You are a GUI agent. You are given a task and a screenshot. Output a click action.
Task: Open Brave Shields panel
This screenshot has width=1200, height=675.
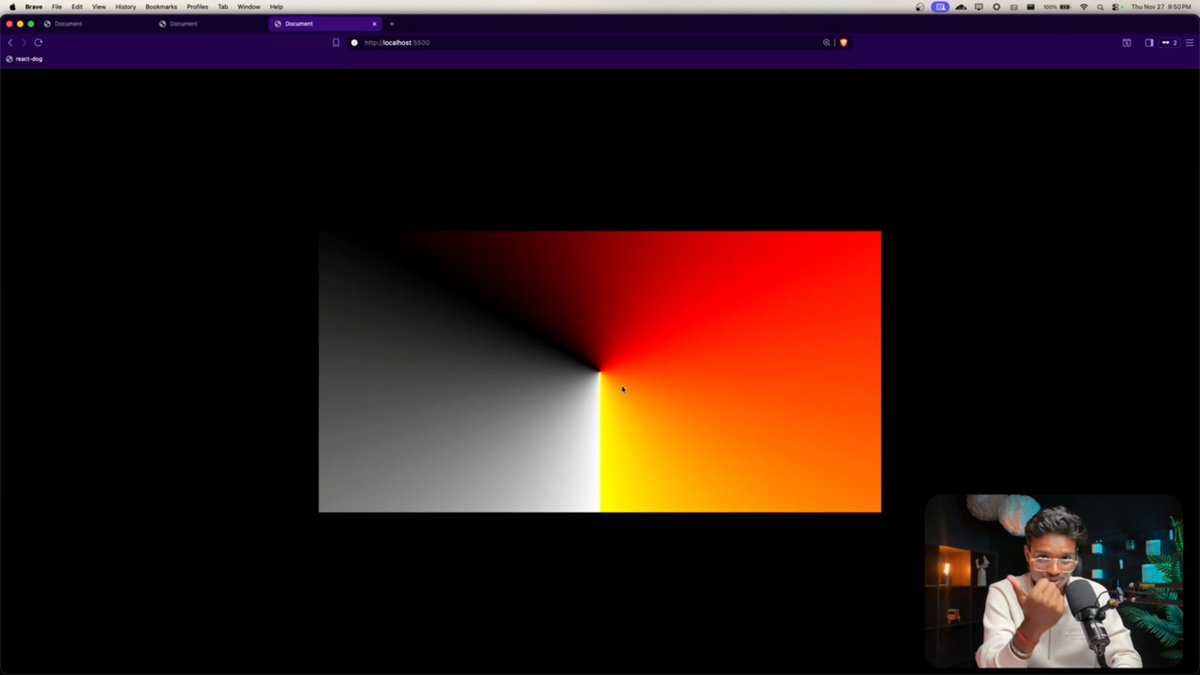[x=843, y=42]
